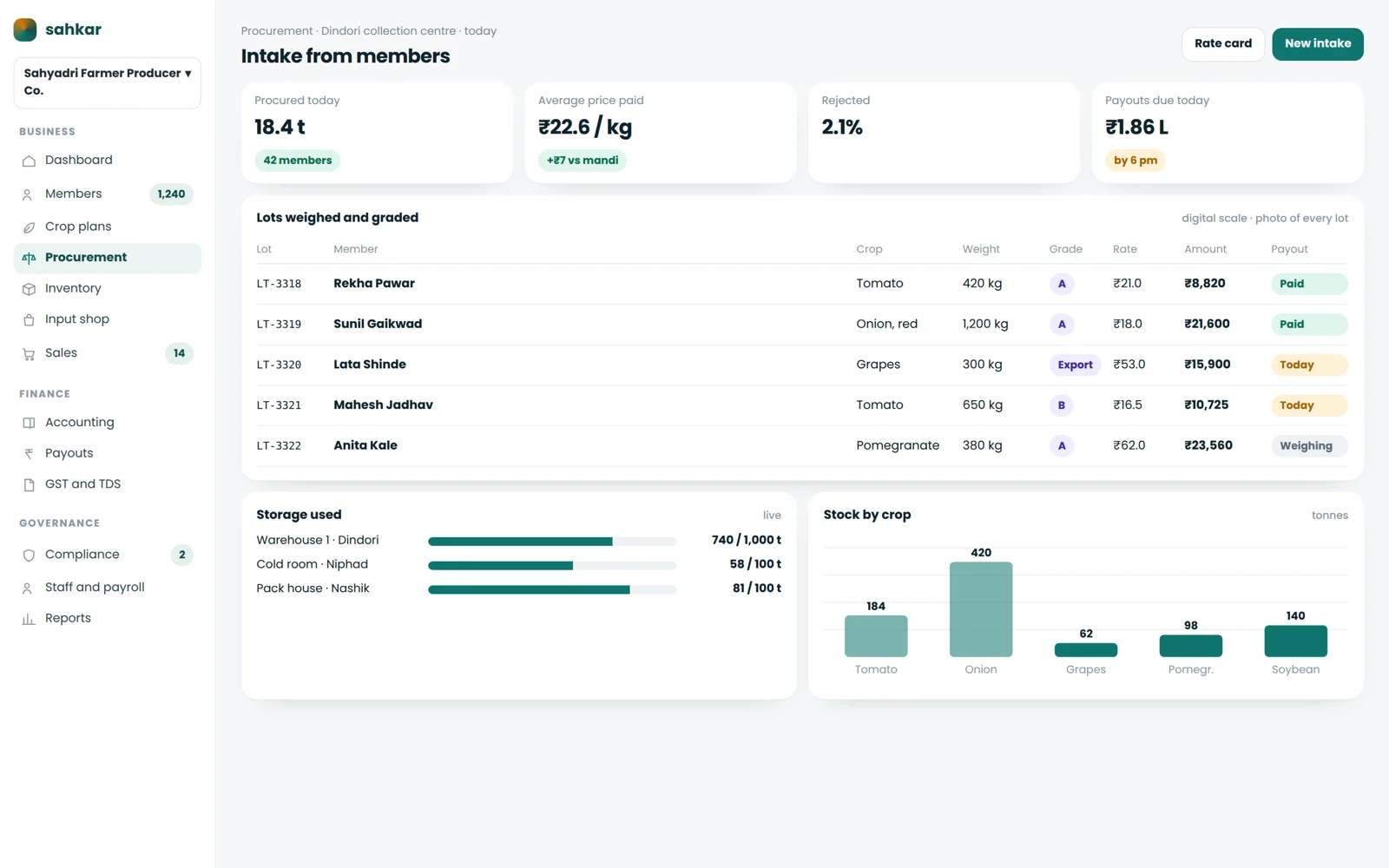The width and height of the screenshot is (1389, 868).
Task: Click the Reports bar chart icon
Action: [x=29, y=619]
